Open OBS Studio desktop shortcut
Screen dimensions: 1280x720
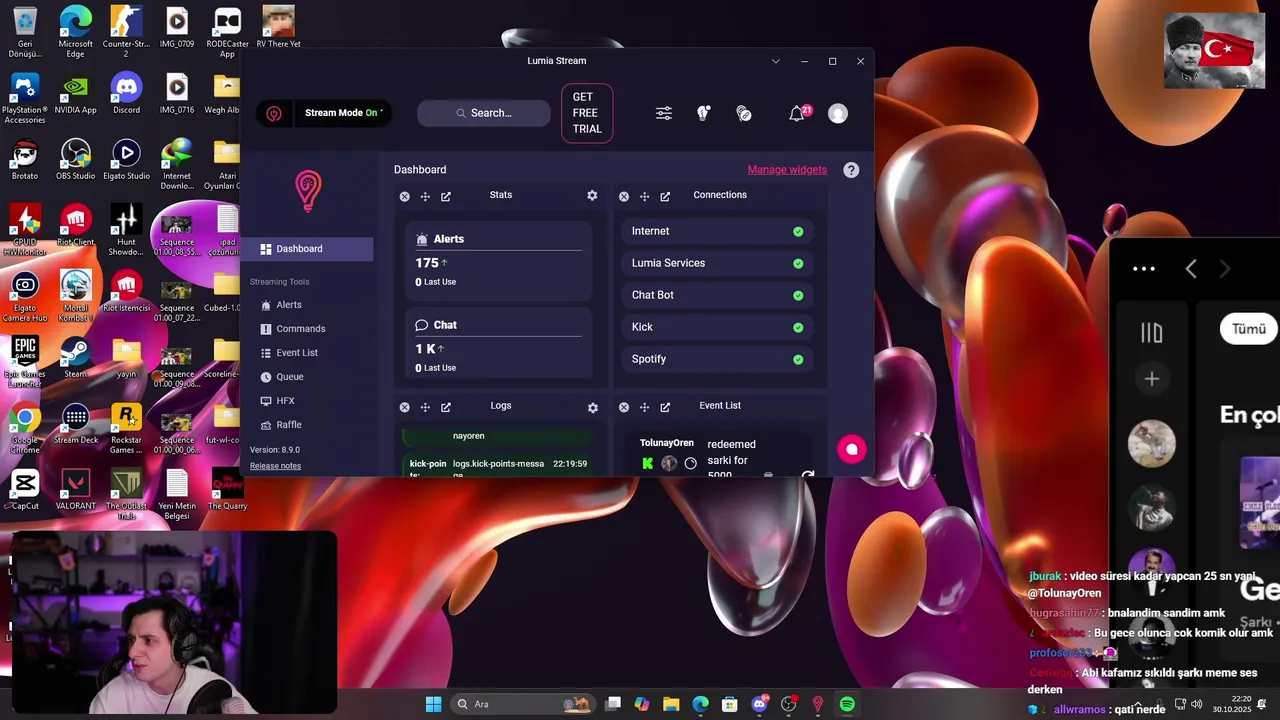click(75, 160)
